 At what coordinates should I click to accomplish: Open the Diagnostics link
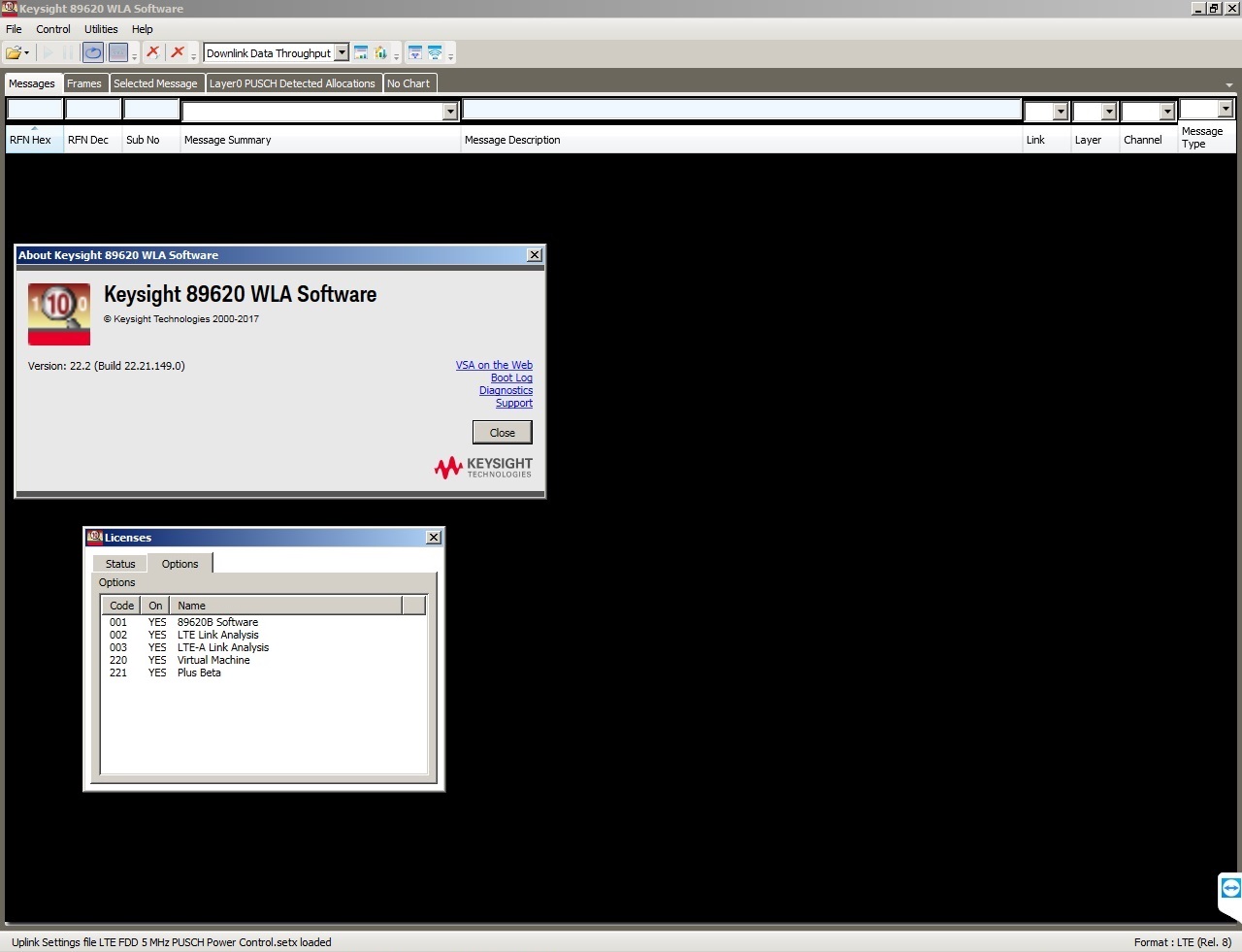[506, 390]
